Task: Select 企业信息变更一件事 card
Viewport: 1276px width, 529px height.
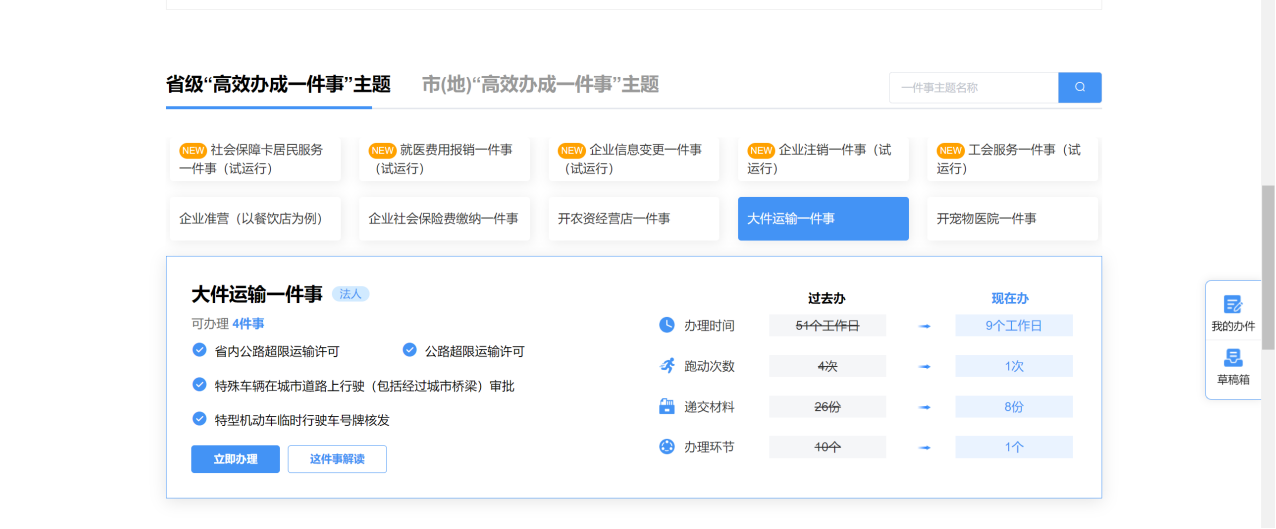Action: click(634, 159)
